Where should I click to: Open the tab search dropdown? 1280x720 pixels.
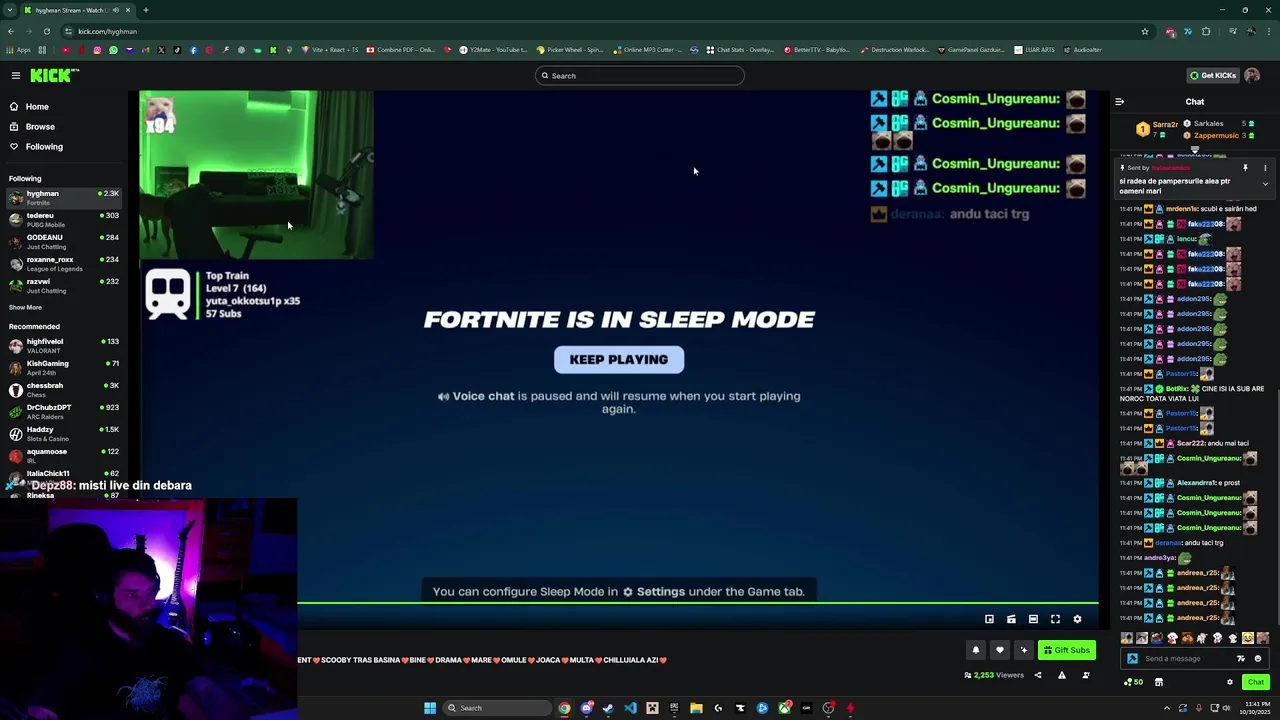pyautogui.click(x=10, y=10)
